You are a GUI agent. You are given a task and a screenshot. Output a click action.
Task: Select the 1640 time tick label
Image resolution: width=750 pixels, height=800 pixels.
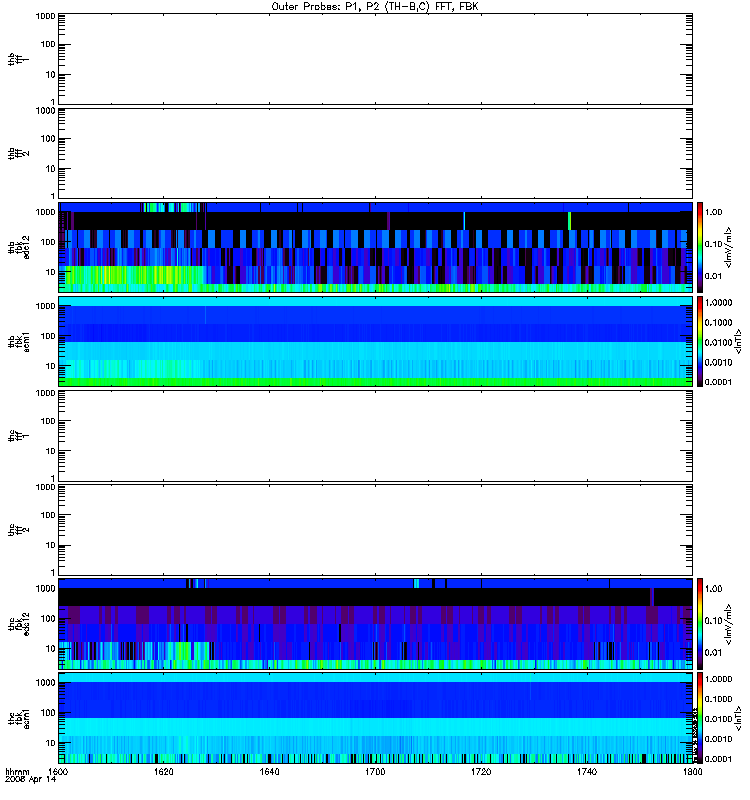point(269,771)
